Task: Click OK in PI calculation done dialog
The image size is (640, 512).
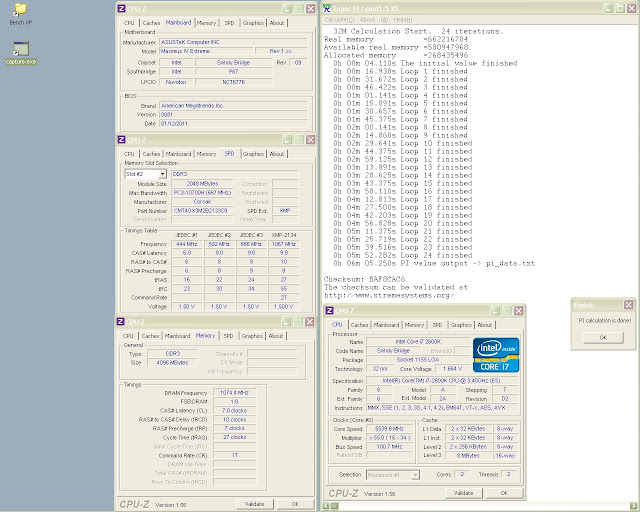Action: 603,338
